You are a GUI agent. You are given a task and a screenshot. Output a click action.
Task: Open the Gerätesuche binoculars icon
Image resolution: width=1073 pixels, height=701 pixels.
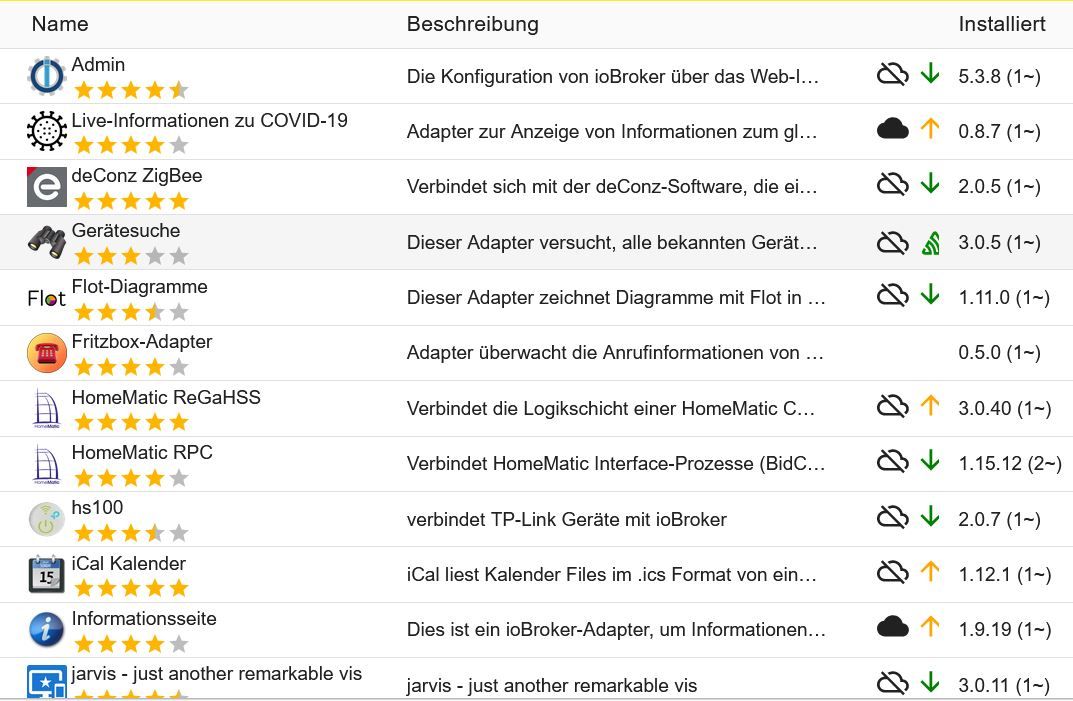click(x=46, y=242)
